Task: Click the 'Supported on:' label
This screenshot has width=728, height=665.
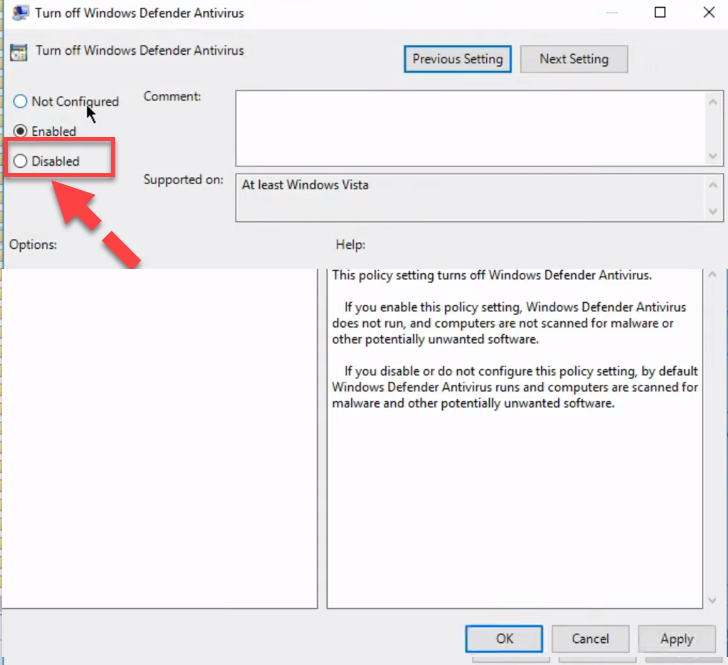Action: (x=183, y=180)
